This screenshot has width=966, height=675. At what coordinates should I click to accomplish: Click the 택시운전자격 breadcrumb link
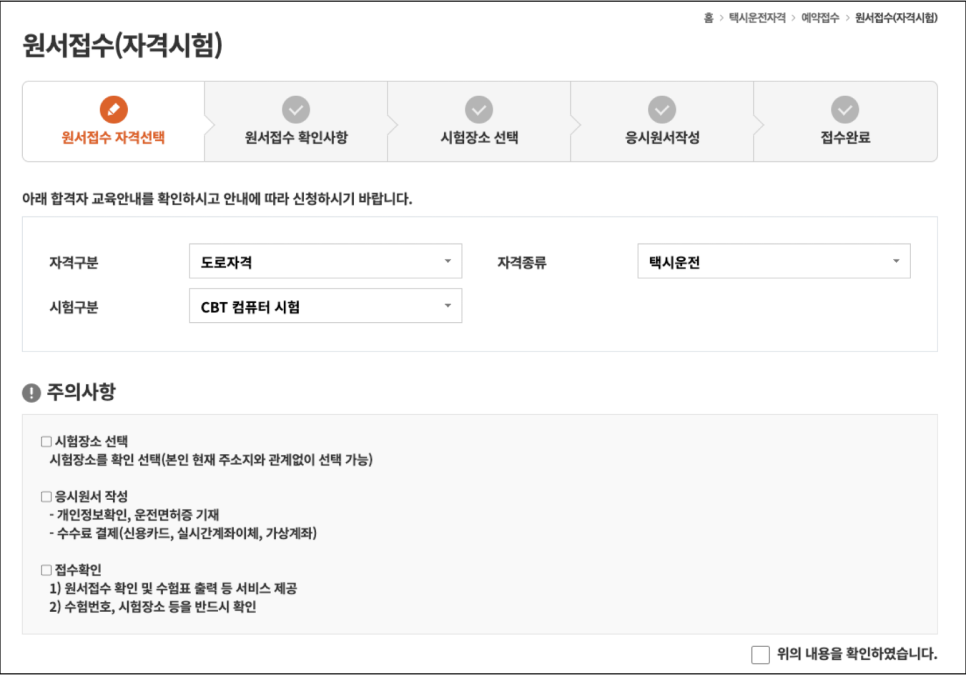click(757, 18)
